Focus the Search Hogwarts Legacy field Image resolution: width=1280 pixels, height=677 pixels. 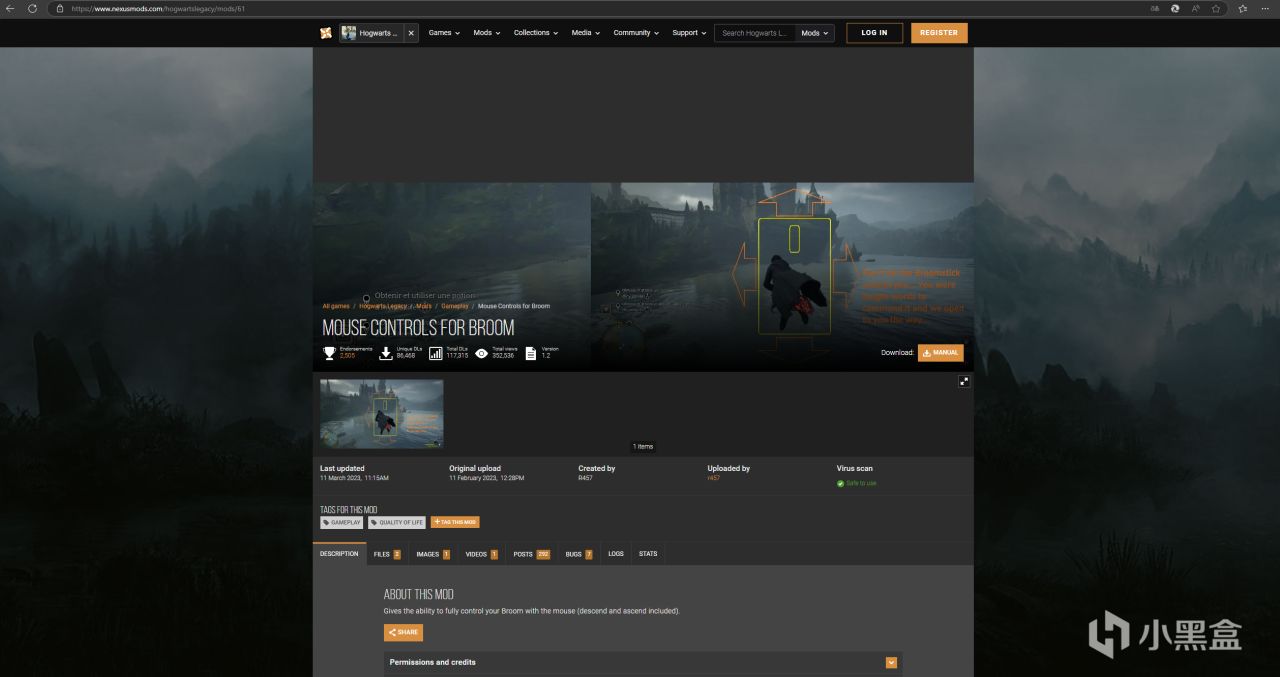(755, 33)
